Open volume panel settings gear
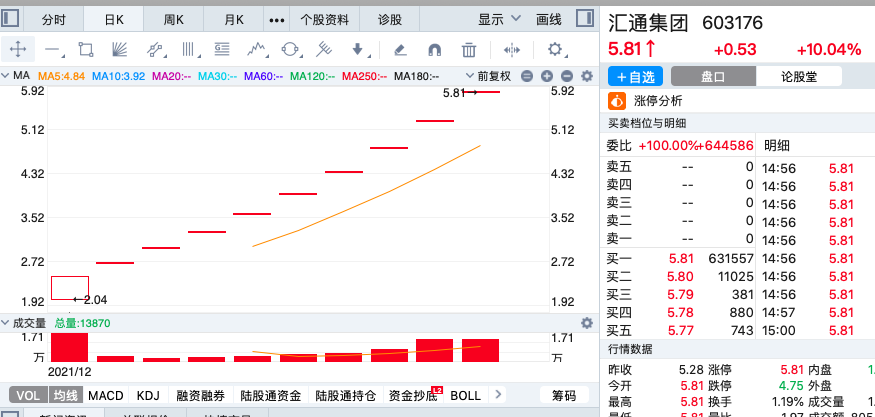 tap(587, 323)
